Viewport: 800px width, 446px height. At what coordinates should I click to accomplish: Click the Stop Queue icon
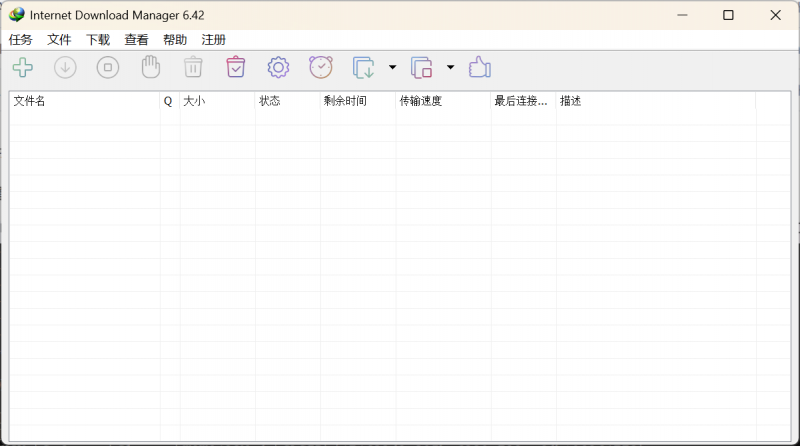421,67
